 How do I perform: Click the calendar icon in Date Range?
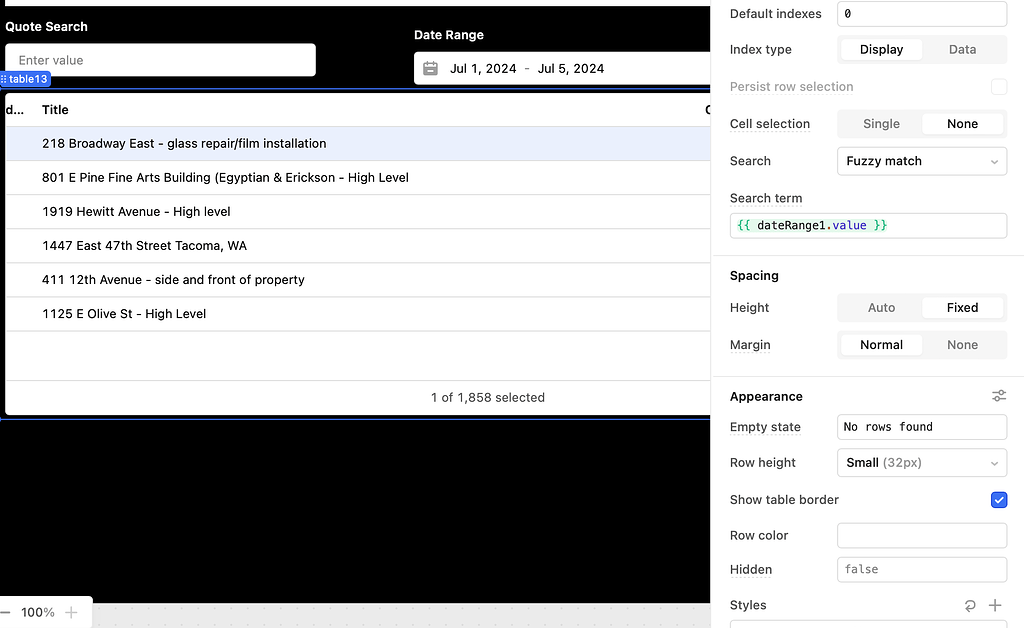point(431,69)
